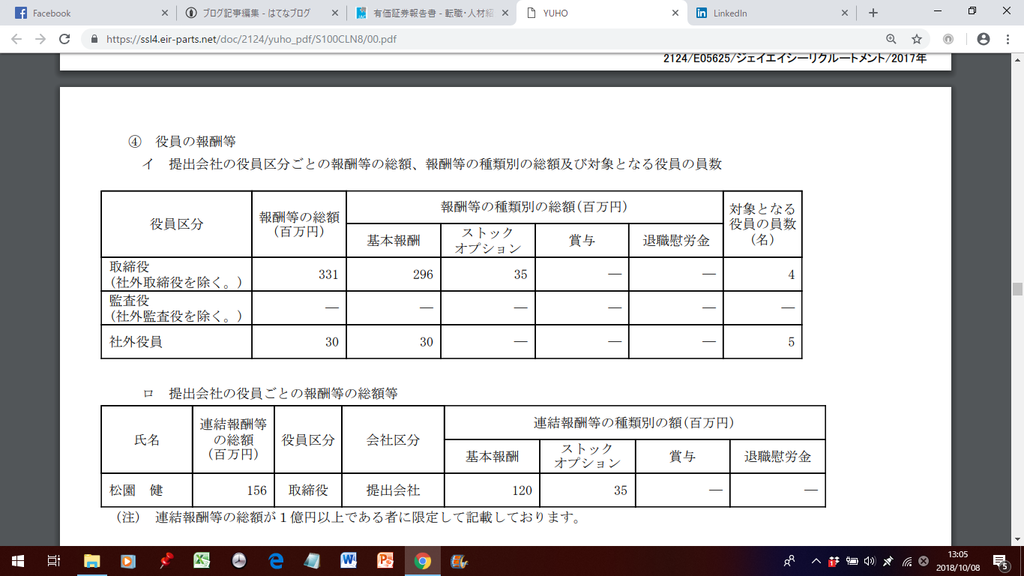The height and width of the screenshot is (576, 1024).
Task: Switch to the はてなブログ tab
Action: [x=261, y=13]
